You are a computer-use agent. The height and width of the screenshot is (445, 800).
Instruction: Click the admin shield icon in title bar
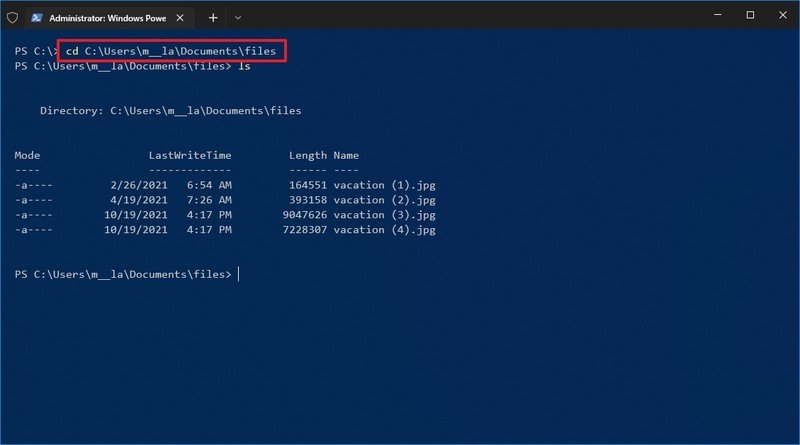[12, 17]
